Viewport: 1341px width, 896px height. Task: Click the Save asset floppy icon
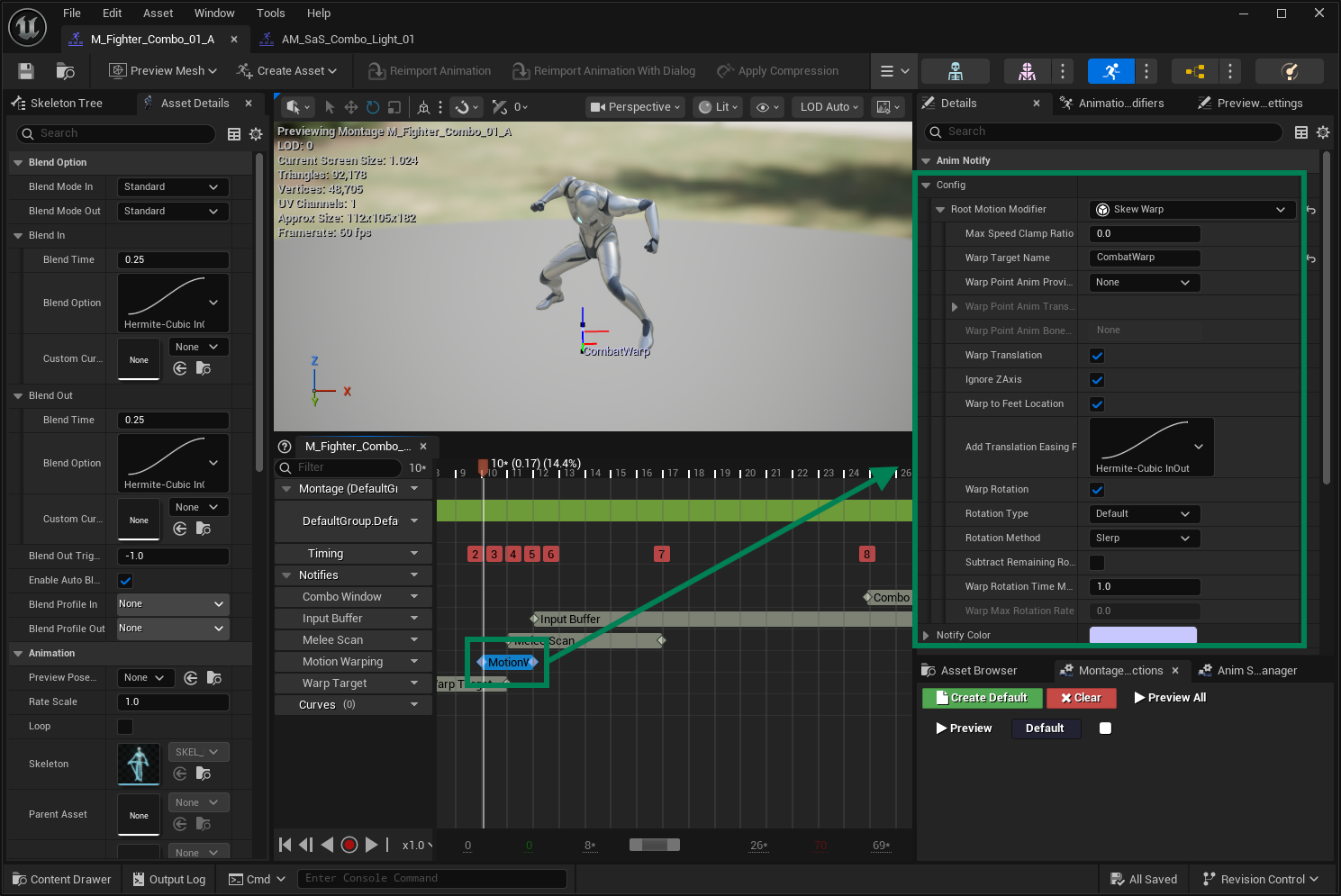tap(26, 71)
